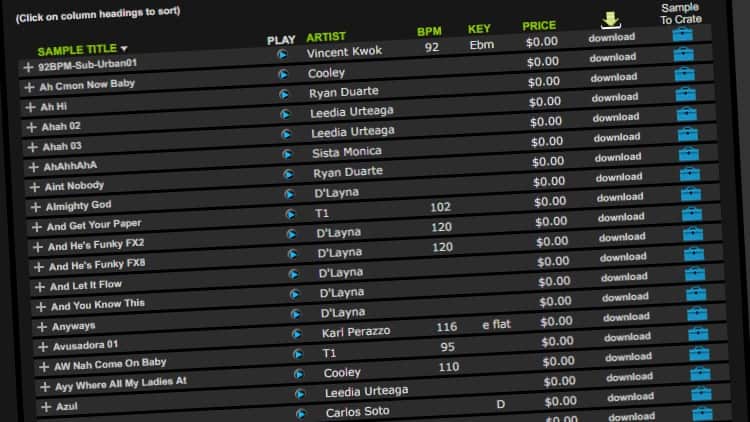Click the PLAY column heading
Viewport: 750px width, 422px height.
tap(281, 40)
